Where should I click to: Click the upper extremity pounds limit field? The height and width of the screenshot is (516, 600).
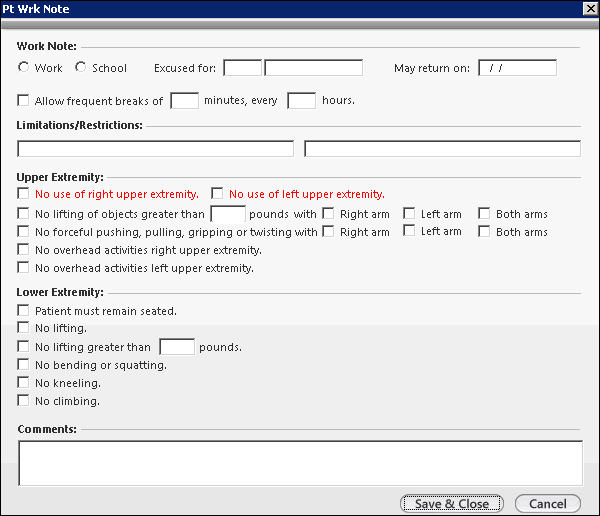pos(228,214)
